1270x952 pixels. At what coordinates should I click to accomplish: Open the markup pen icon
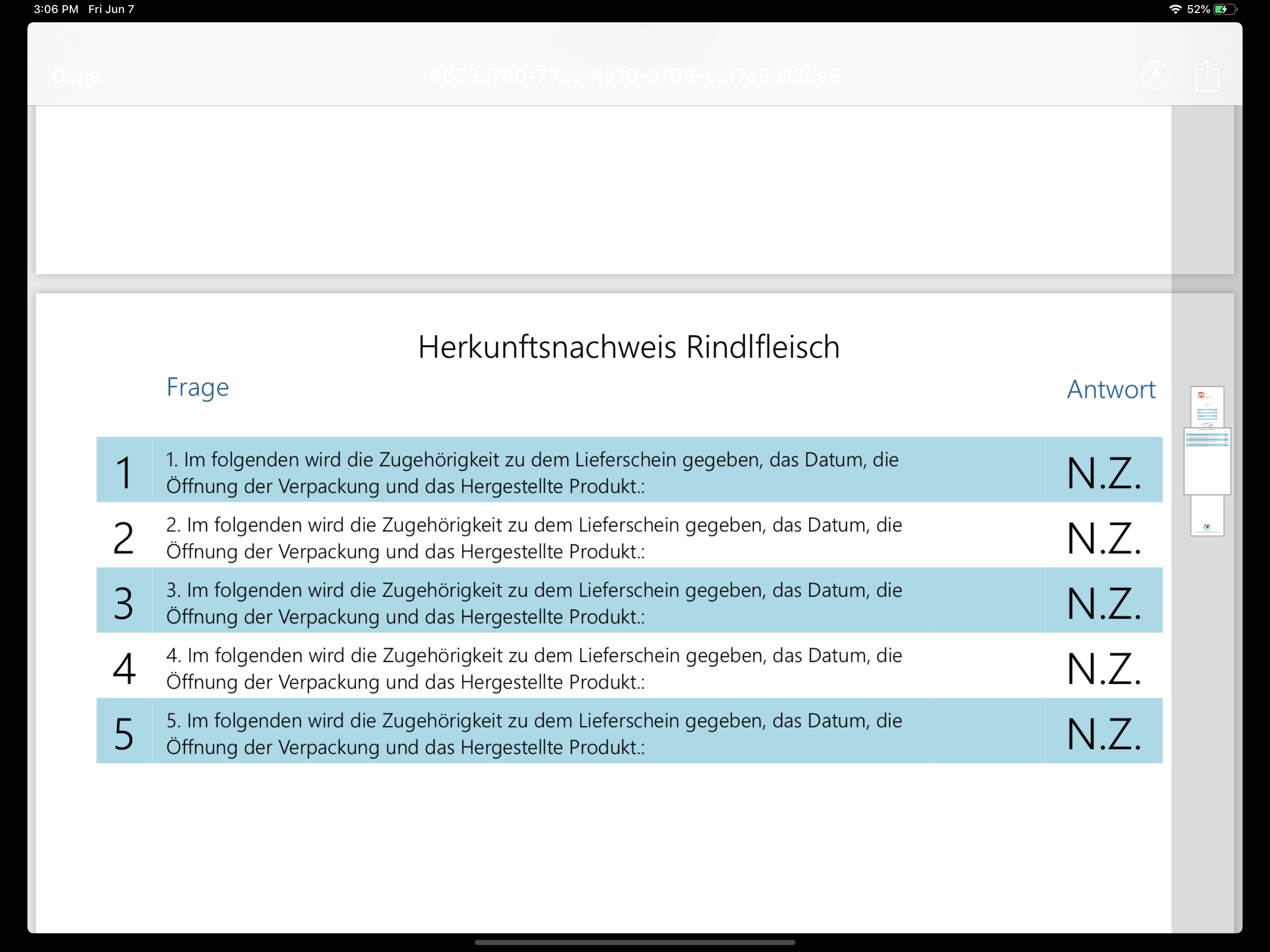click(1156, 76)
